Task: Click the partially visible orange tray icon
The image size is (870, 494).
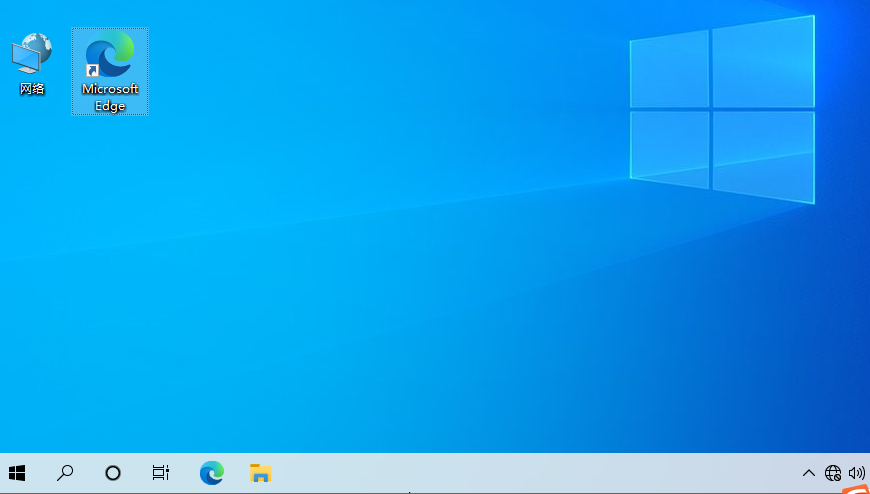Action: (x=855, y=490)
